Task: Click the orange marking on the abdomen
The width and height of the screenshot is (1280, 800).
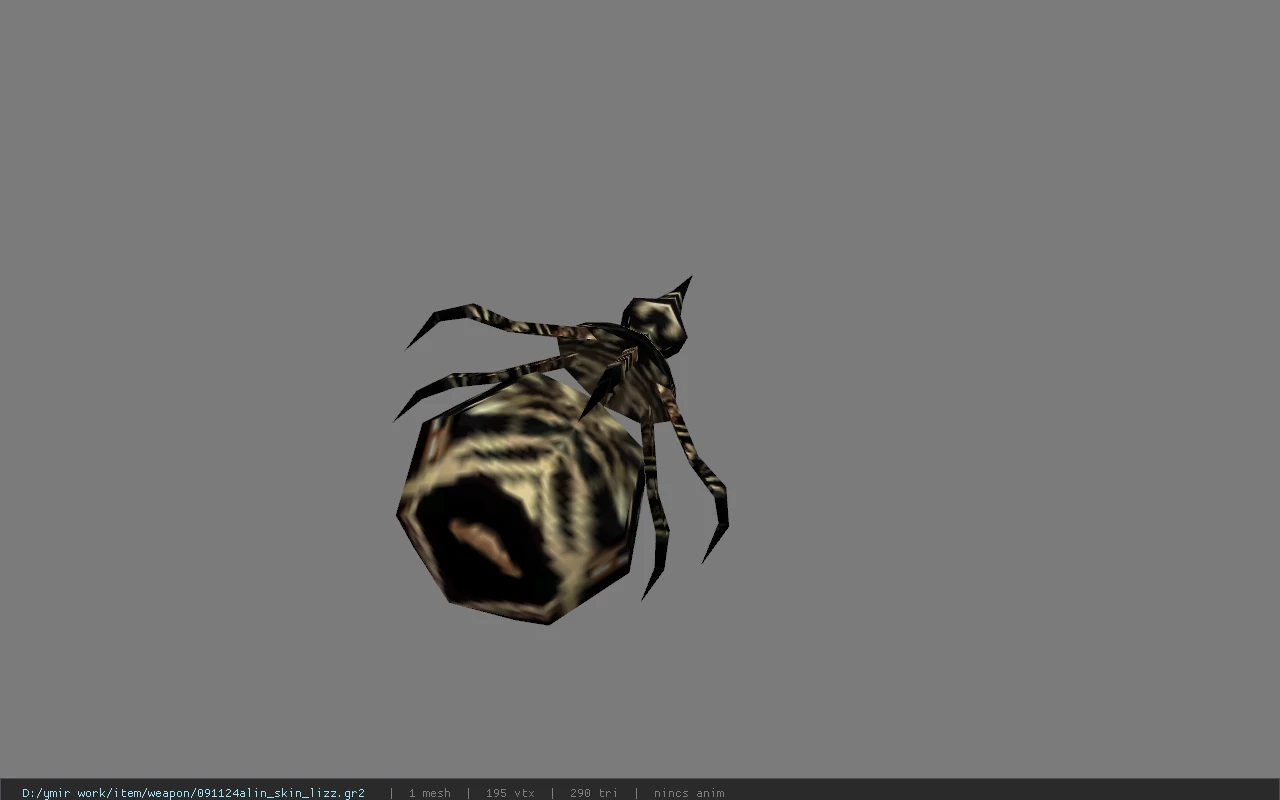Action: tap(485, 547)
